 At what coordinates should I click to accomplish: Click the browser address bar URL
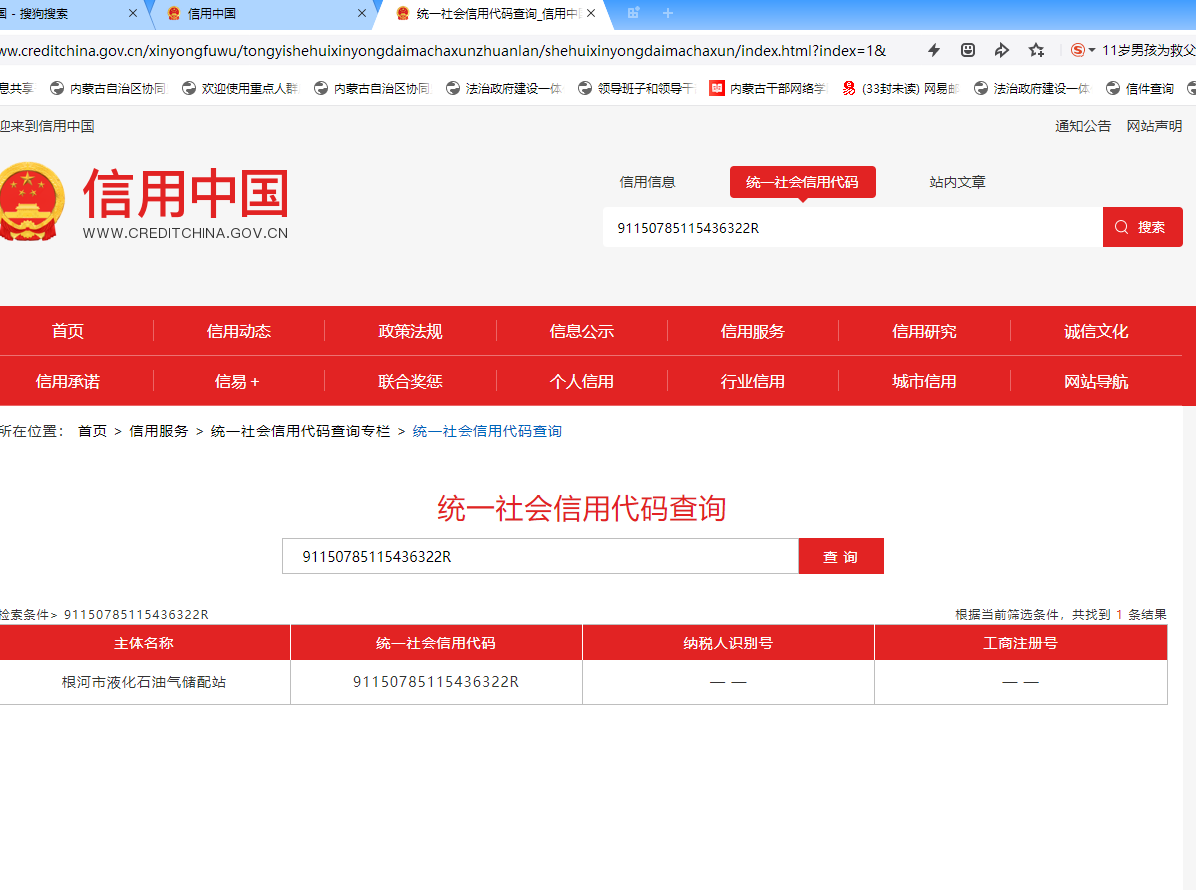point(442,50)
